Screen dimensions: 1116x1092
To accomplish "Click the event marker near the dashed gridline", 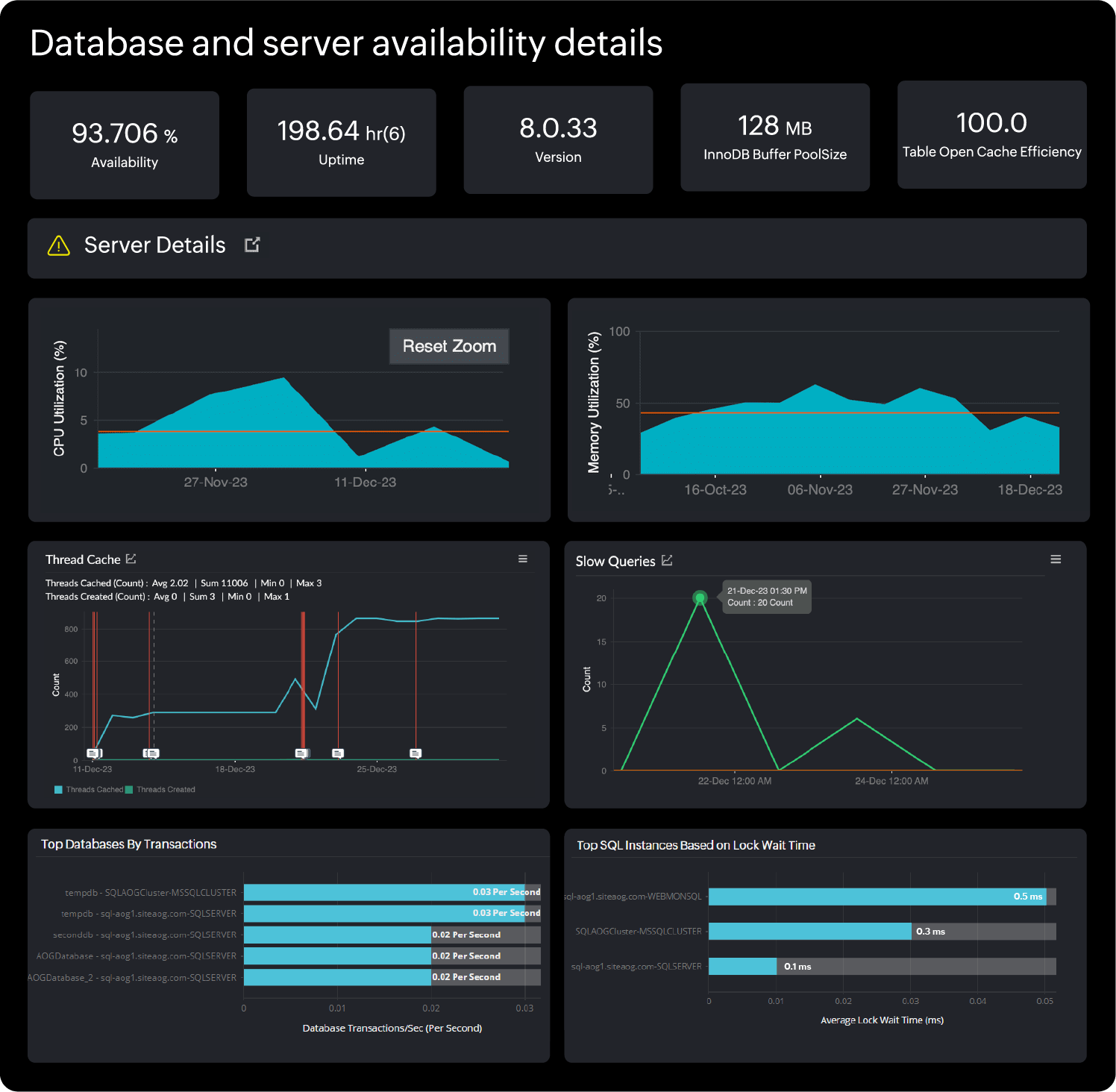I will [x=152, y=753].
